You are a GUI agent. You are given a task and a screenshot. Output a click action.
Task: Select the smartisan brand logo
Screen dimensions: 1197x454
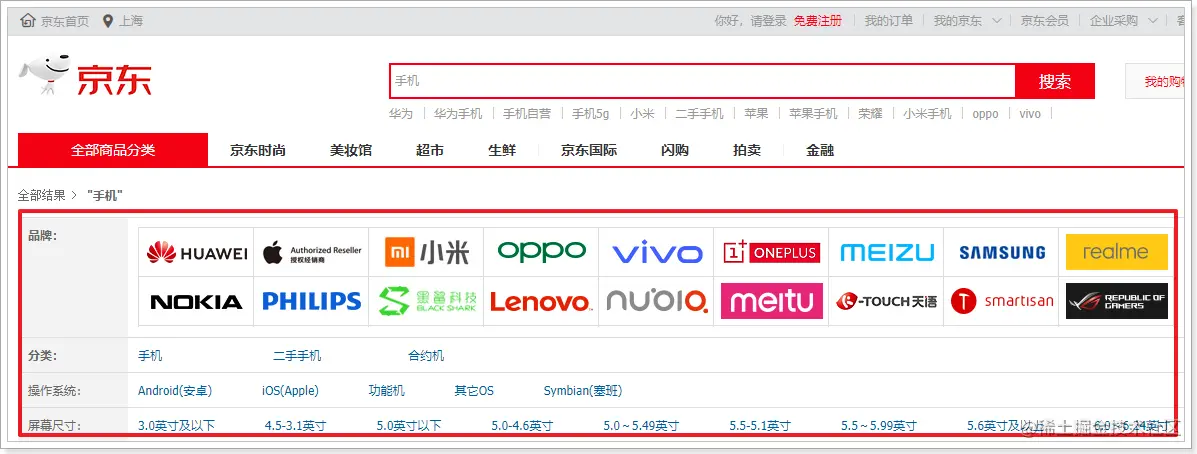[x=1002, y=301]
